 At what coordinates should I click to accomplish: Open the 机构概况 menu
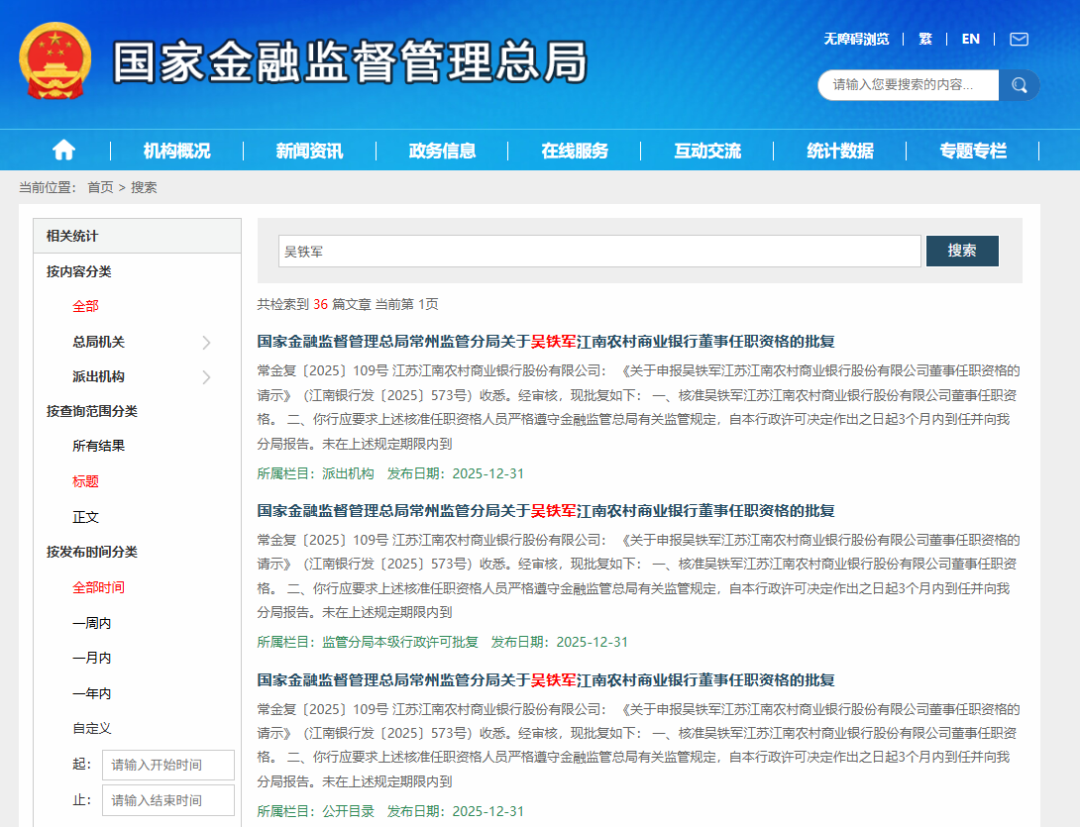[x=176, y=151]
